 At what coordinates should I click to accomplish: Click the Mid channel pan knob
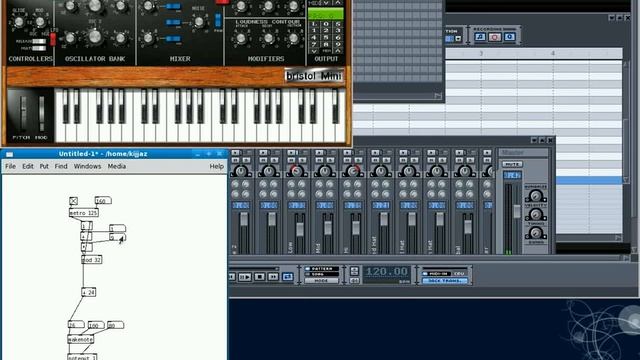[x=325, y=171]
